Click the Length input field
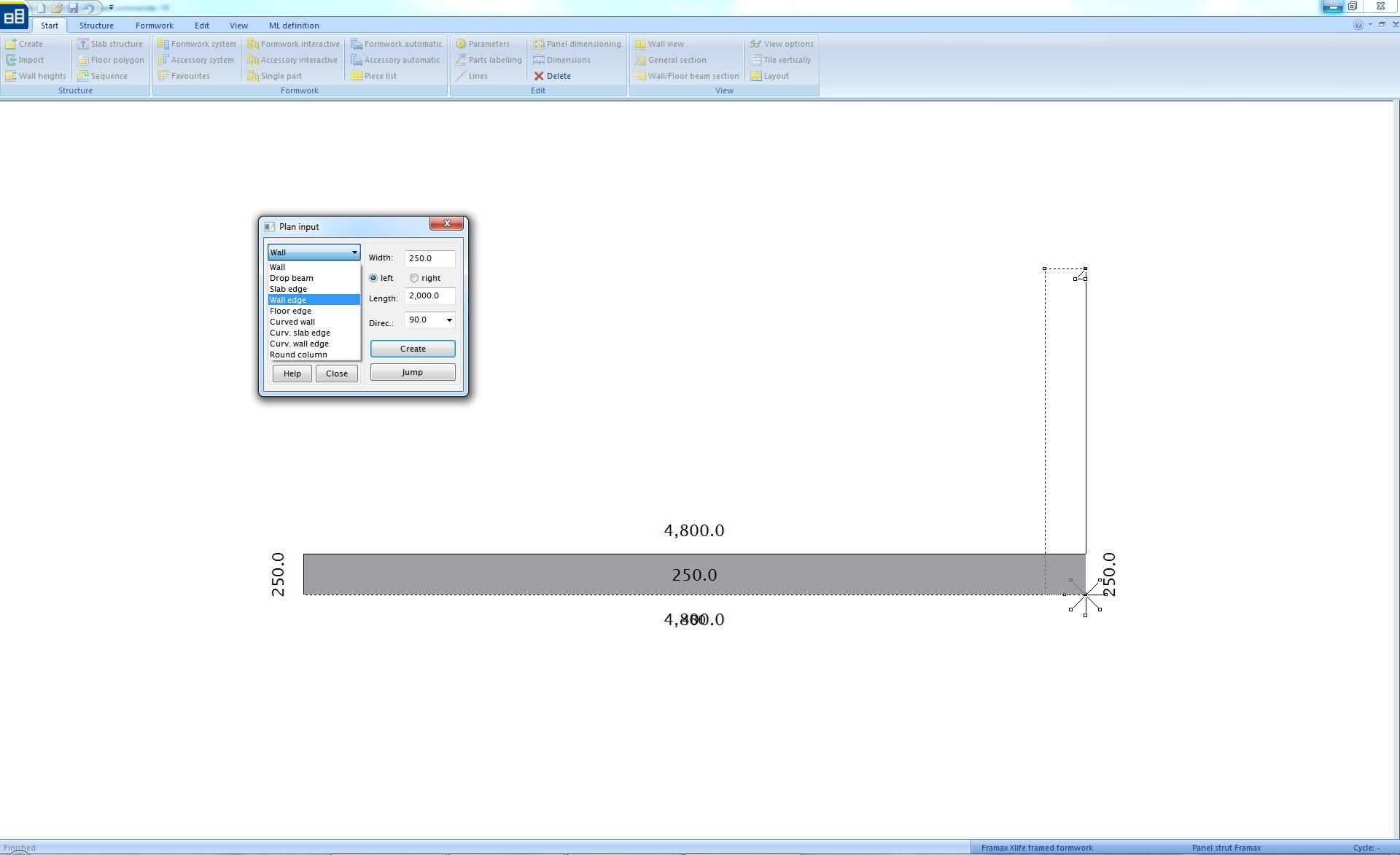Viewport: 1400px width, 855px height. [429, 295]
